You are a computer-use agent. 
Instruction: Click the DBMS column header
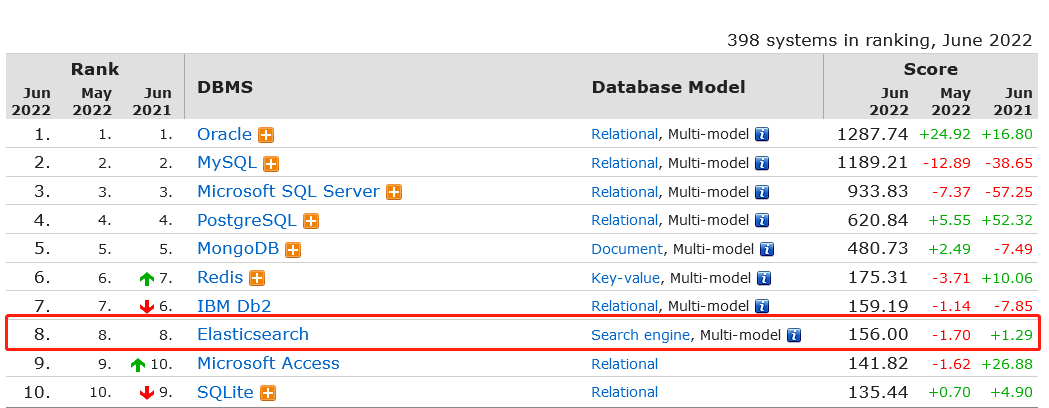click(225, 88)
